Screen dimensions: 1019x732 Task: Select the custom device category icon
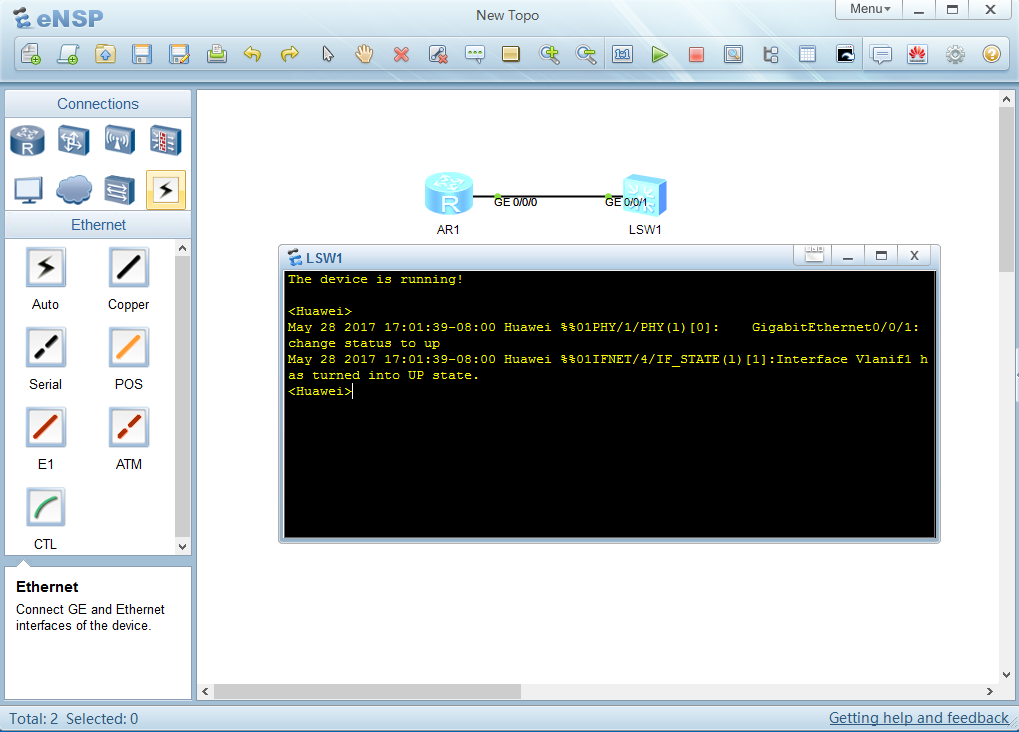click(120, 190)
